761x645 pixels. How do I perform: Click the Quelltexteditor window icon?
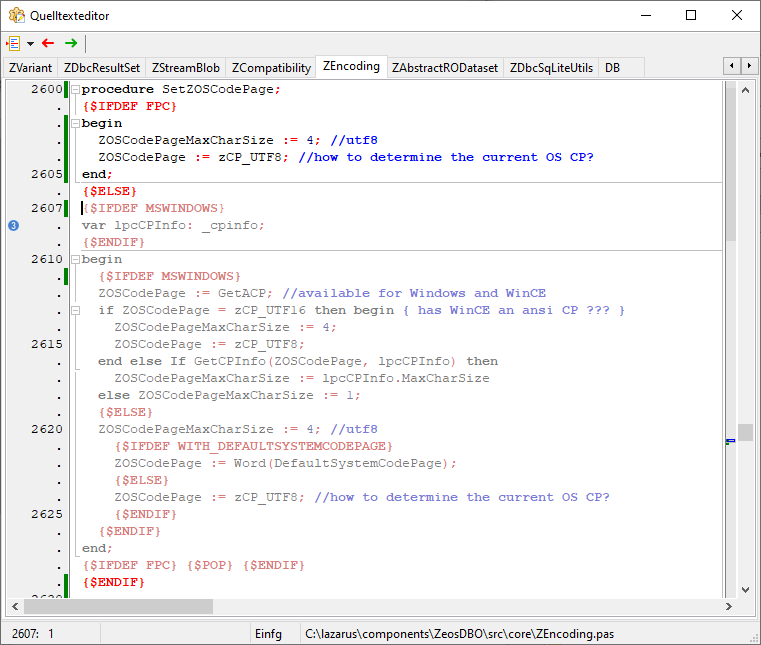point(17,16)
